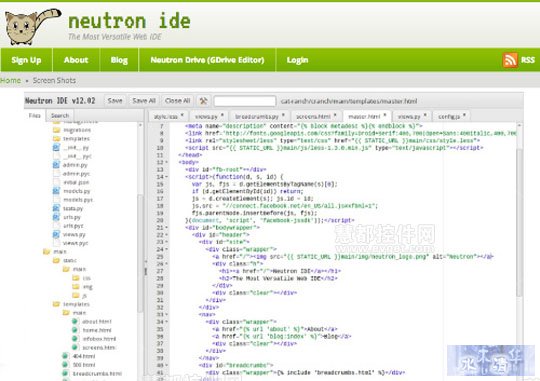540x381 pixels.
Task: Close the breadcrumbs.py tab
Action: tap(283, 115)
